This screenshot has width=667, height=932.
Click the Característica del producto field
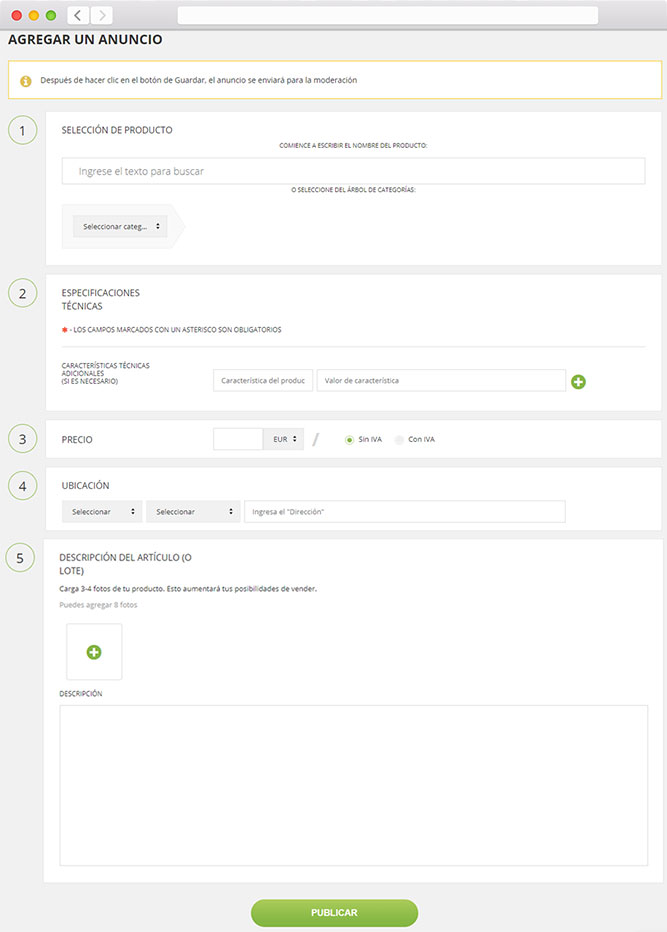click(263, 381)
